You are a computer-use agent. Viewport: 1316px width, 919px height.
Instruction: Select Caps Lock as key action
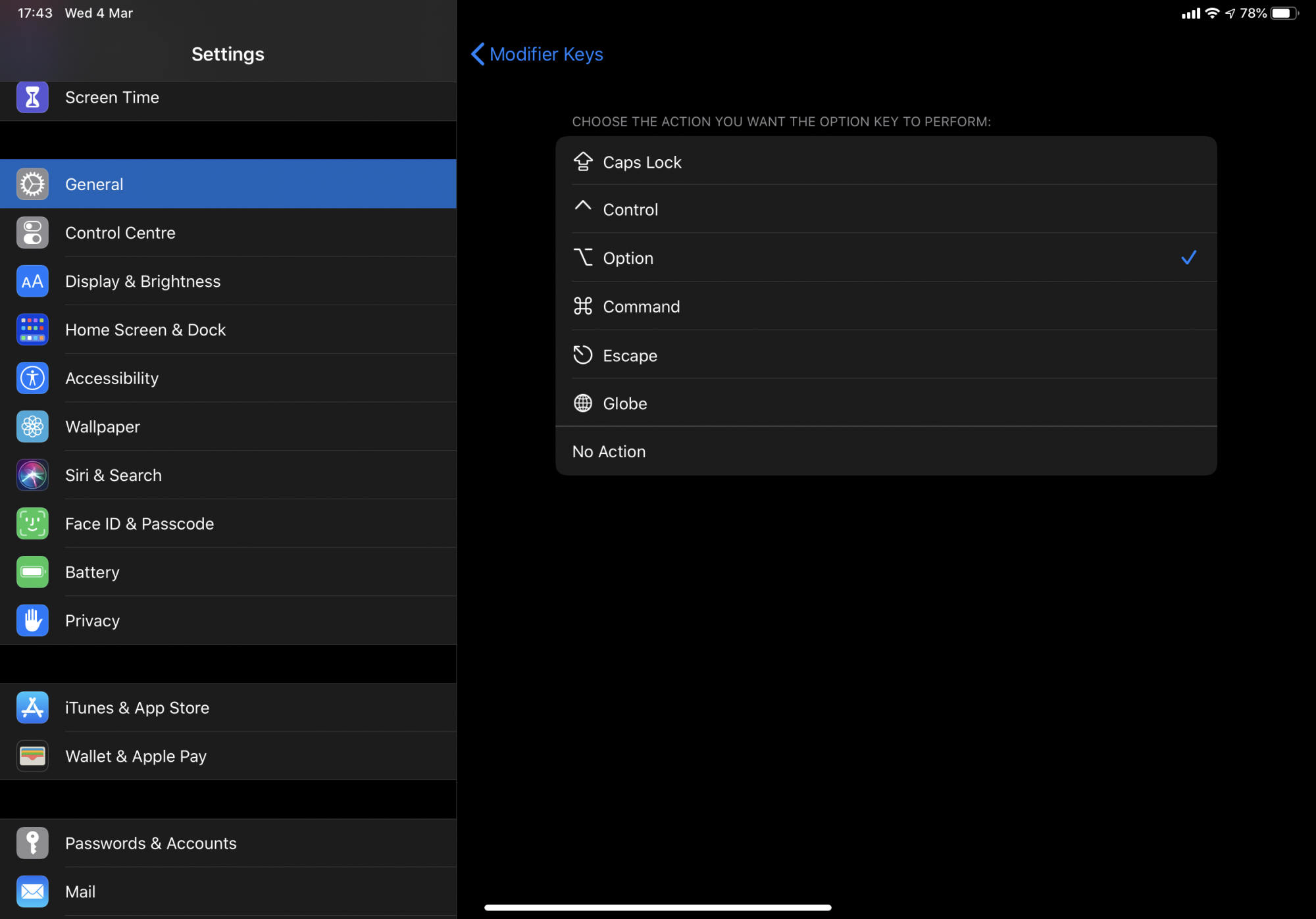point(885,162)
